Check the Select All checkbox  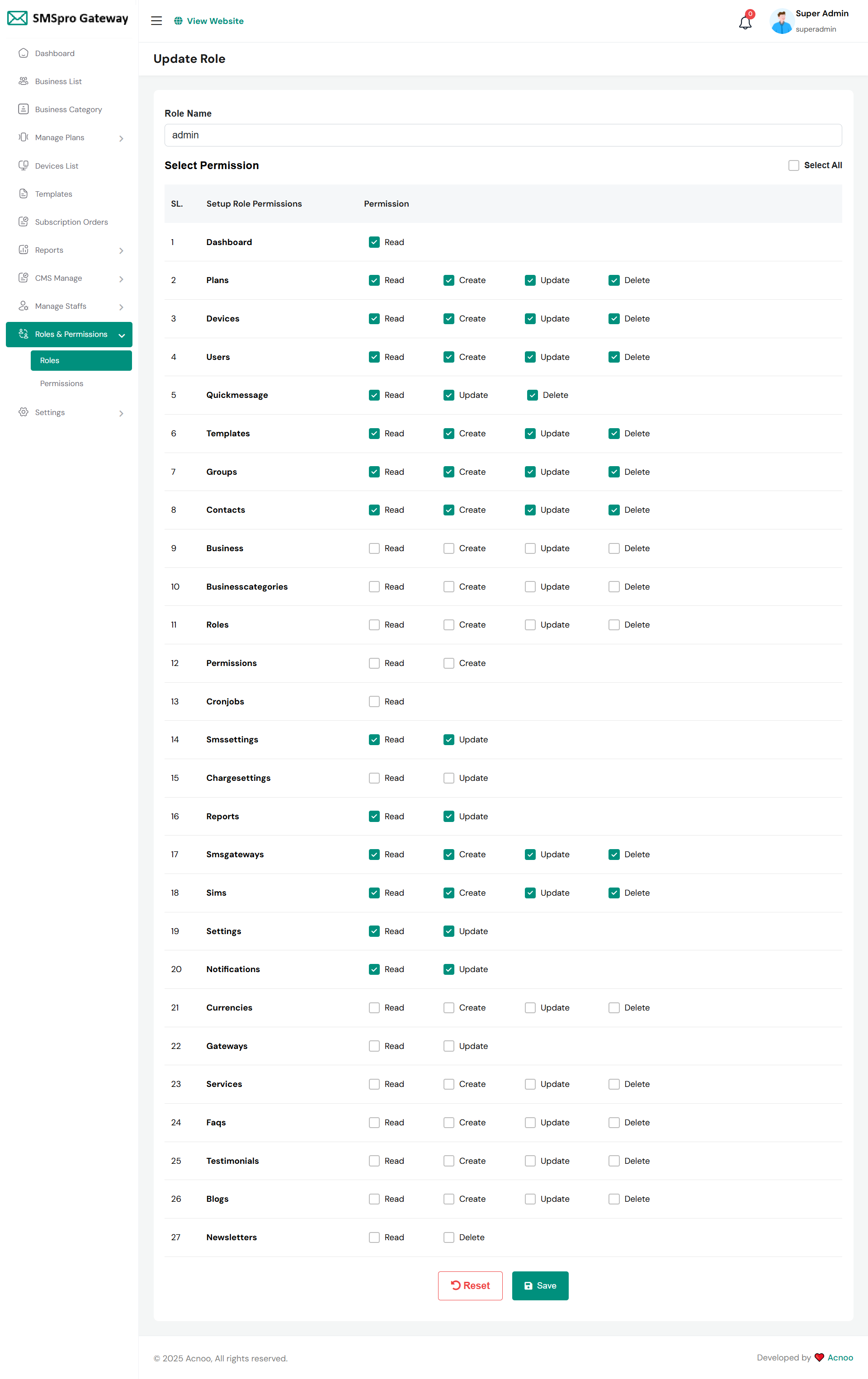[x=793, y=165]
